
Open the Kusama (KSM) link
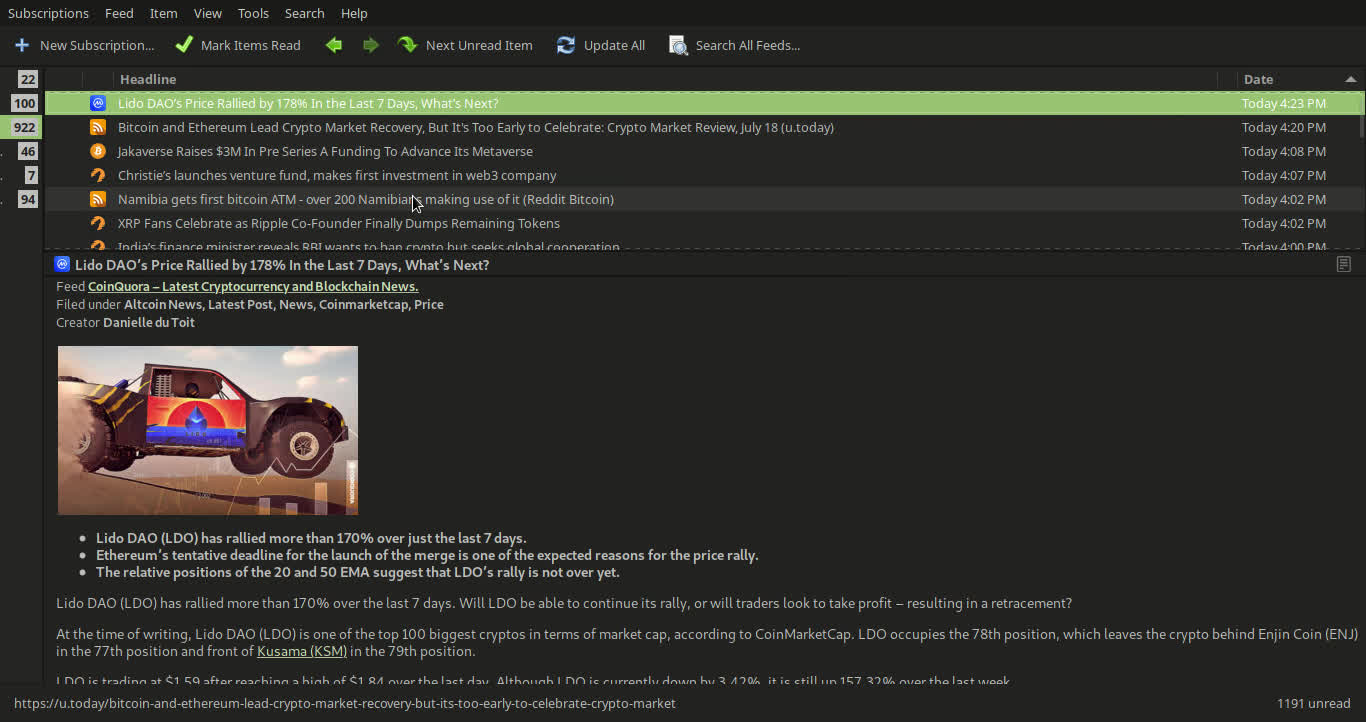click(302, 651)
